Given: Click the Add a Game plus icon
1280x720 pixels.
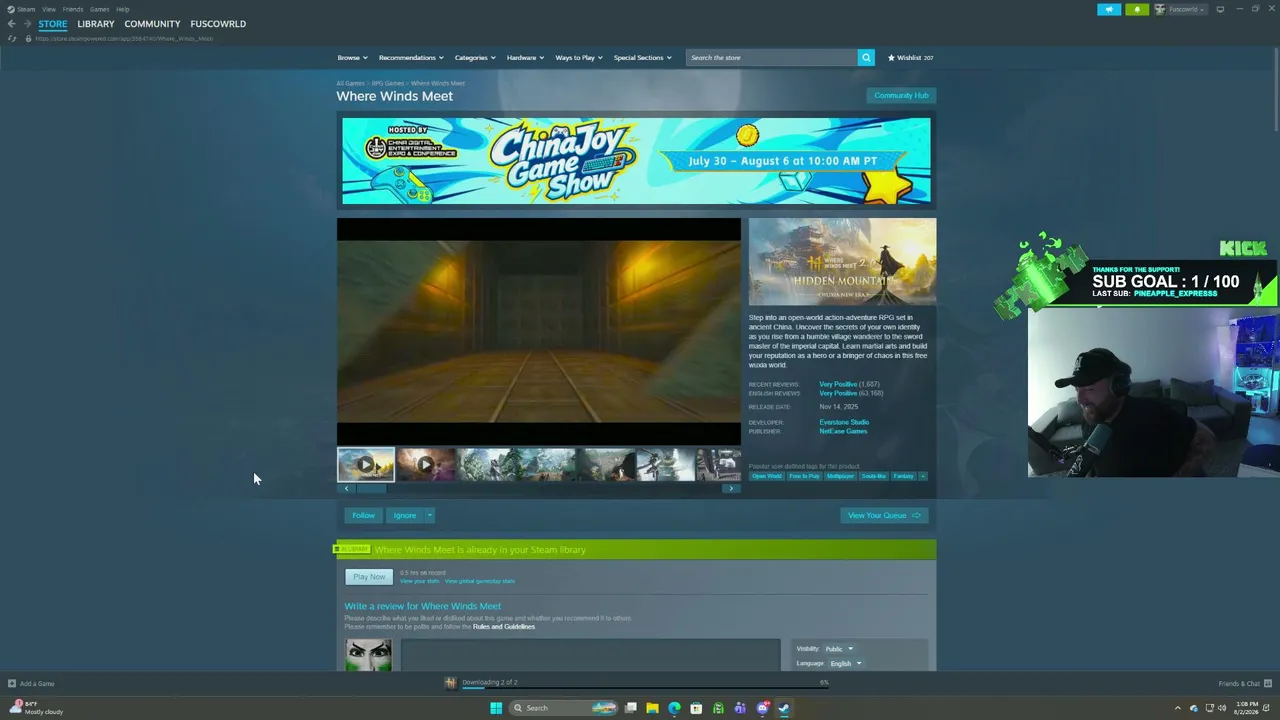Looking at the screenshot, I should (x=12, y=684).
